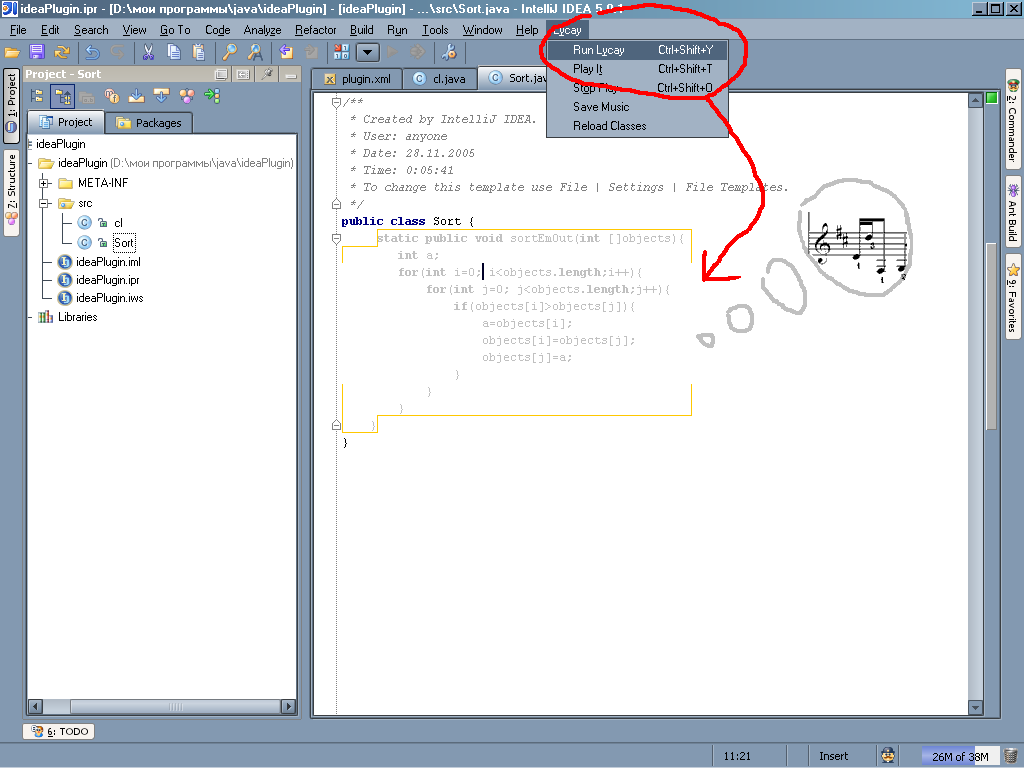
Task: Open the 6: TODO tool window button
Action: pyautogui.click(x=59, y=732)
